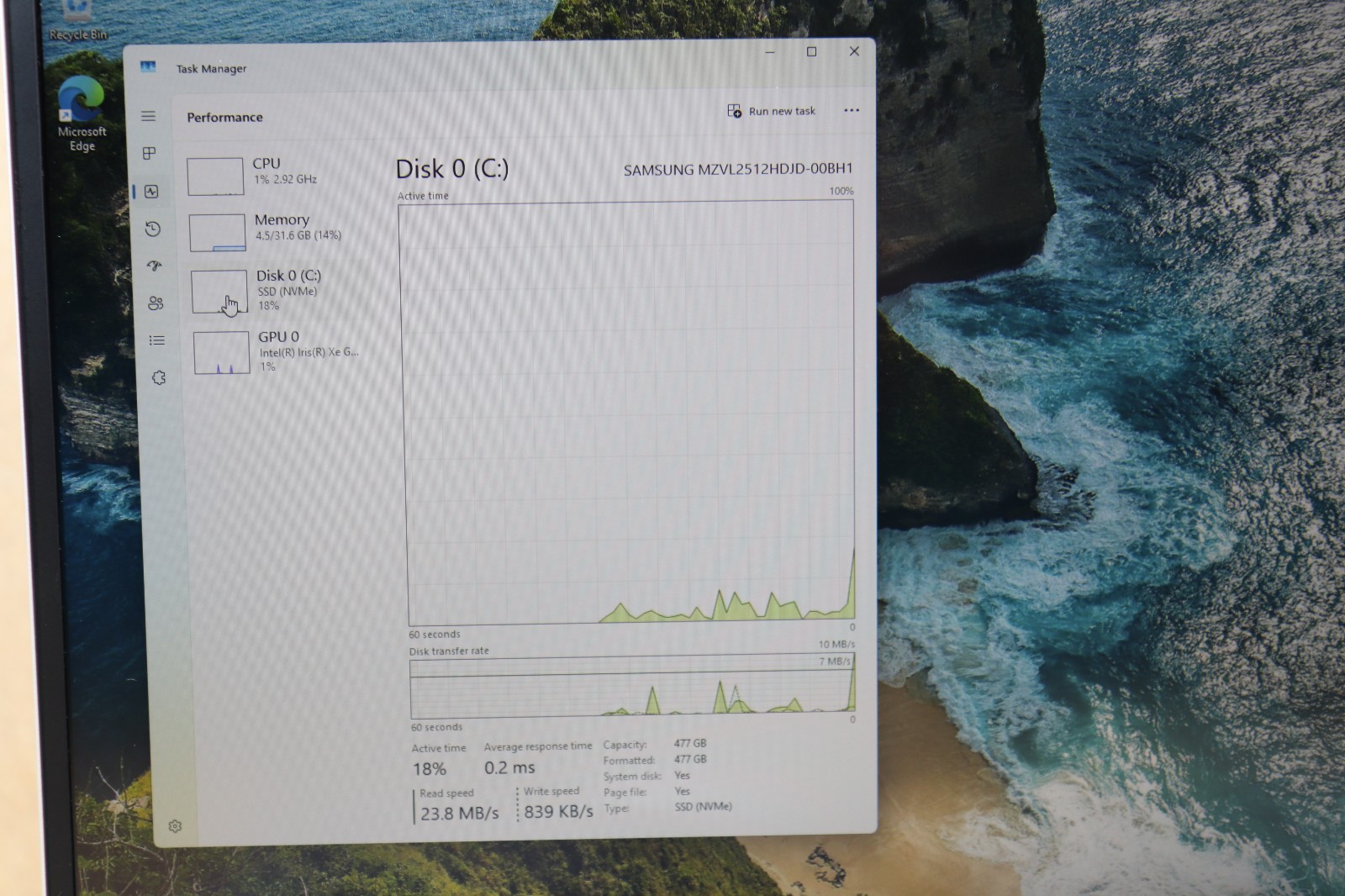Click the 'System disk:' label
1345x896 pixels.
pyautogui.click(x=632, y=777)
